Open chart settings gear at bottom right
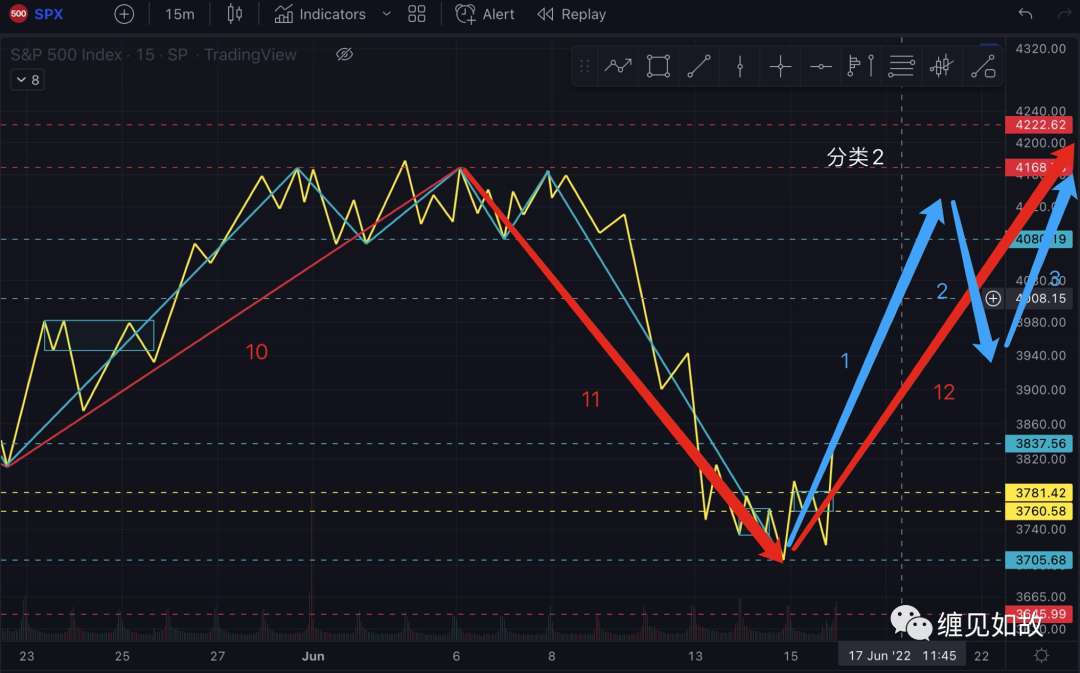The image size is (1080, 673). [x=1041, y=656]
